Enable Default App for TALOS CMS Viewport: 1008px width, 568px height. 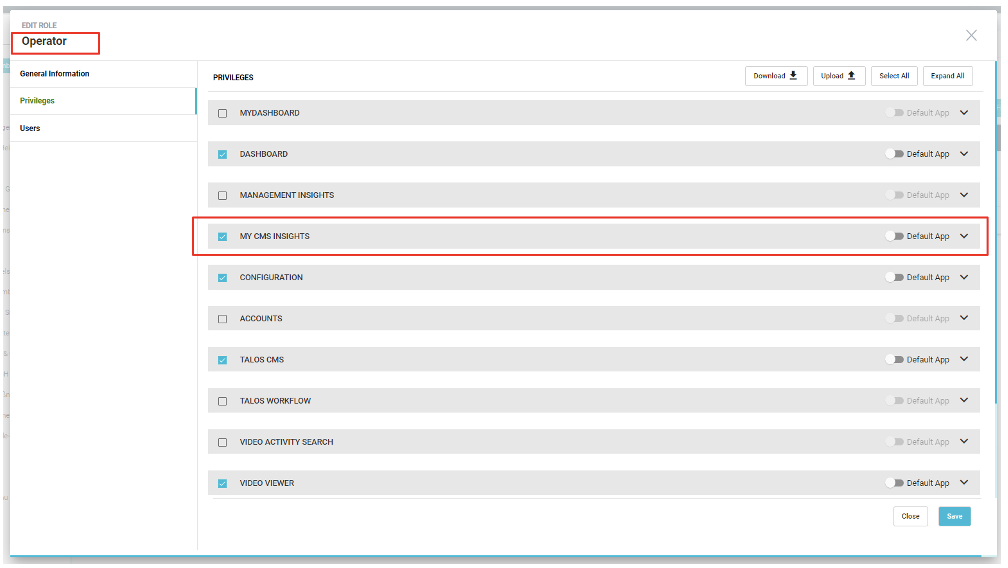(893, 360)
